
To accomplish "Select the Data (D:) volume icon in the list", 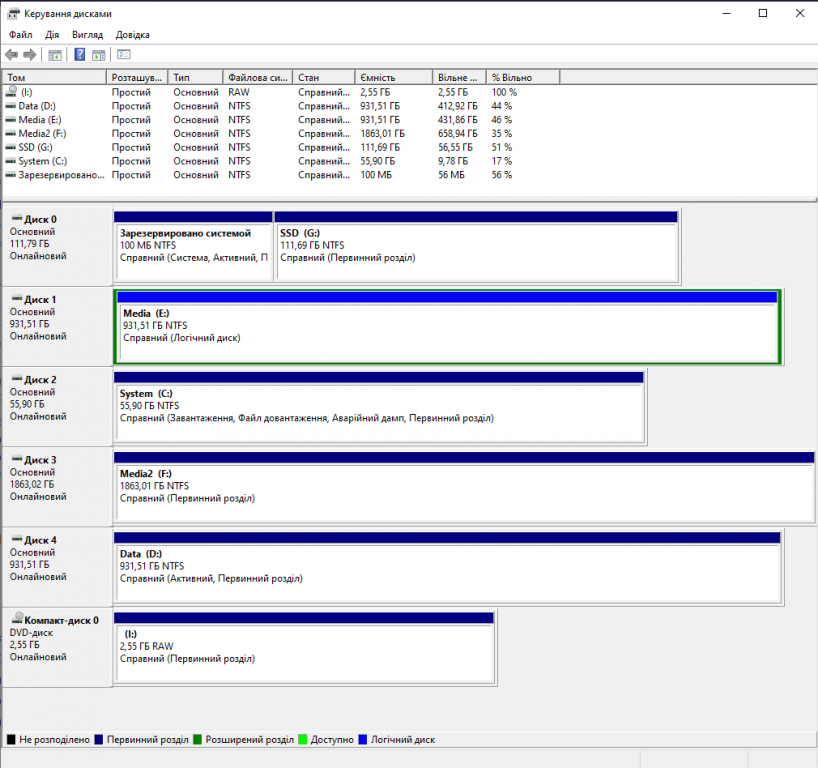I will (x=10, y=106).
